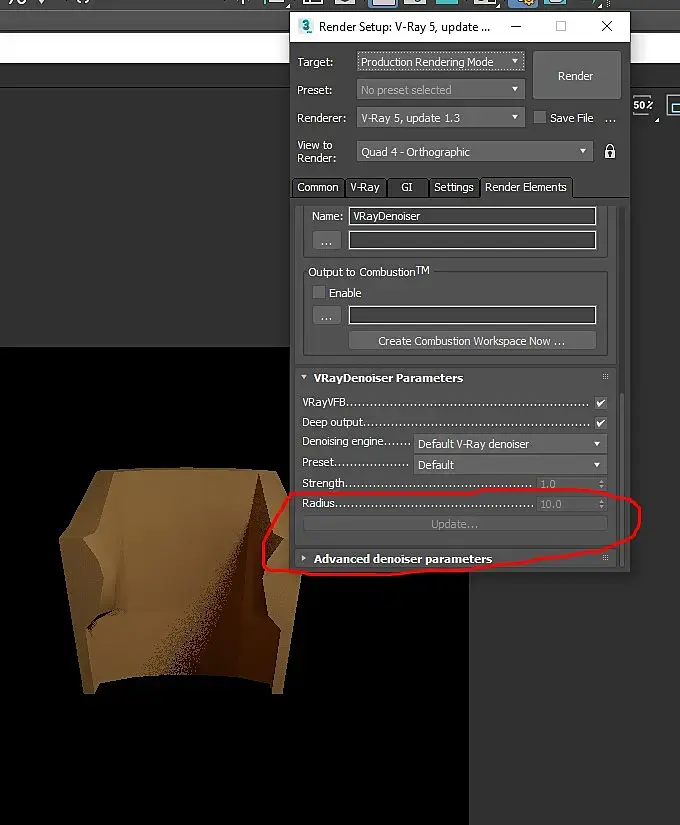Open the denoiser Preset dropdown showing Default
Screen dimensions: 680x825
pos(510,465)
